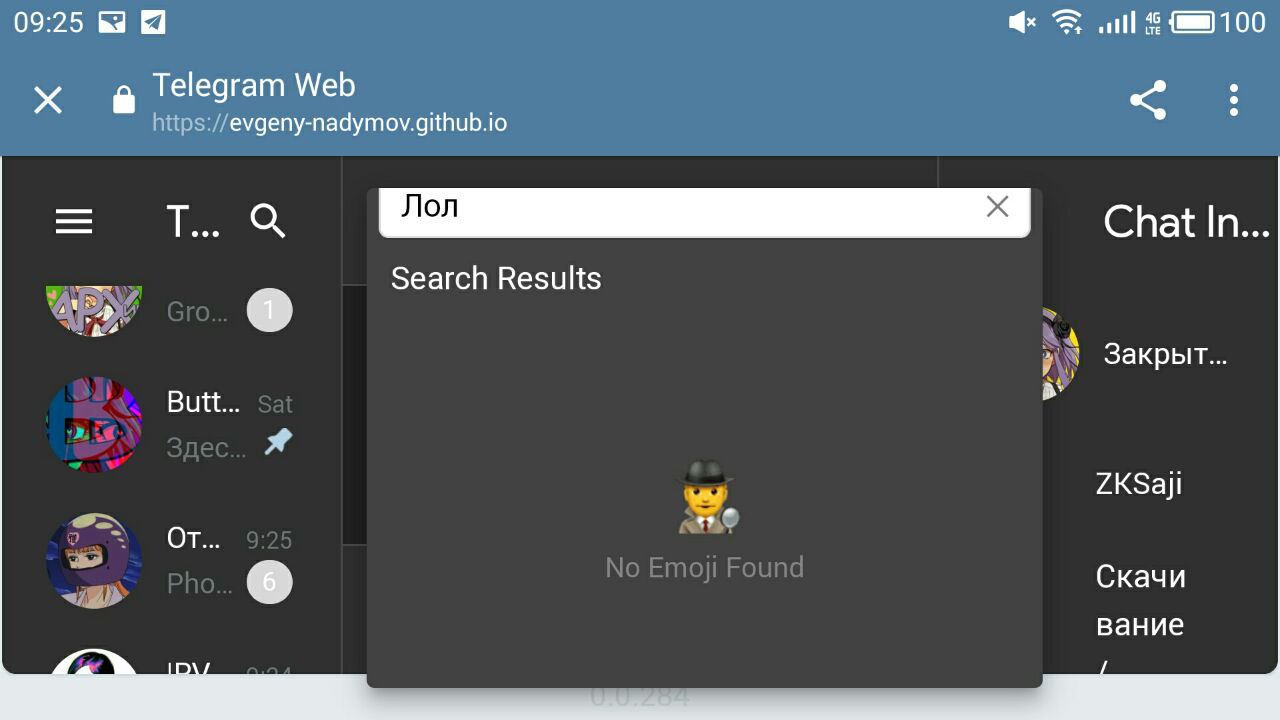
Task: Tap the share icon in browser bar
Action: (1148, 100)
